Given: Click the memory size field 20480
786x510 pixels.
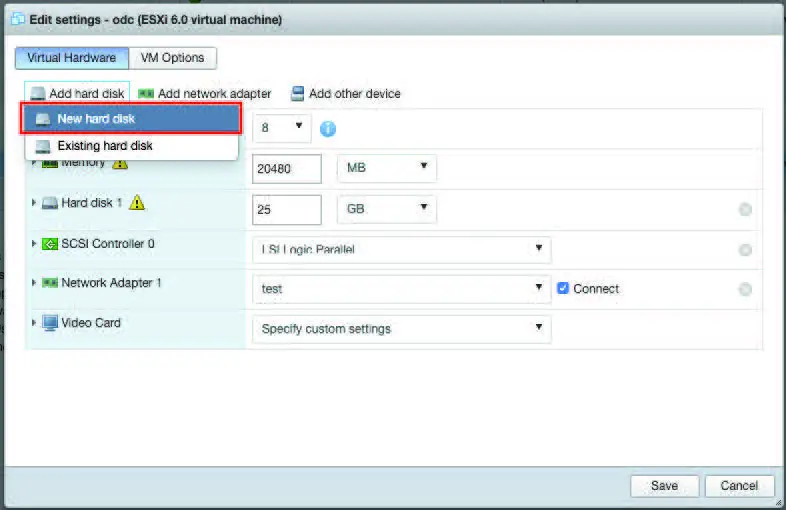Looking at the screenshot, I should tap(287, 169).
